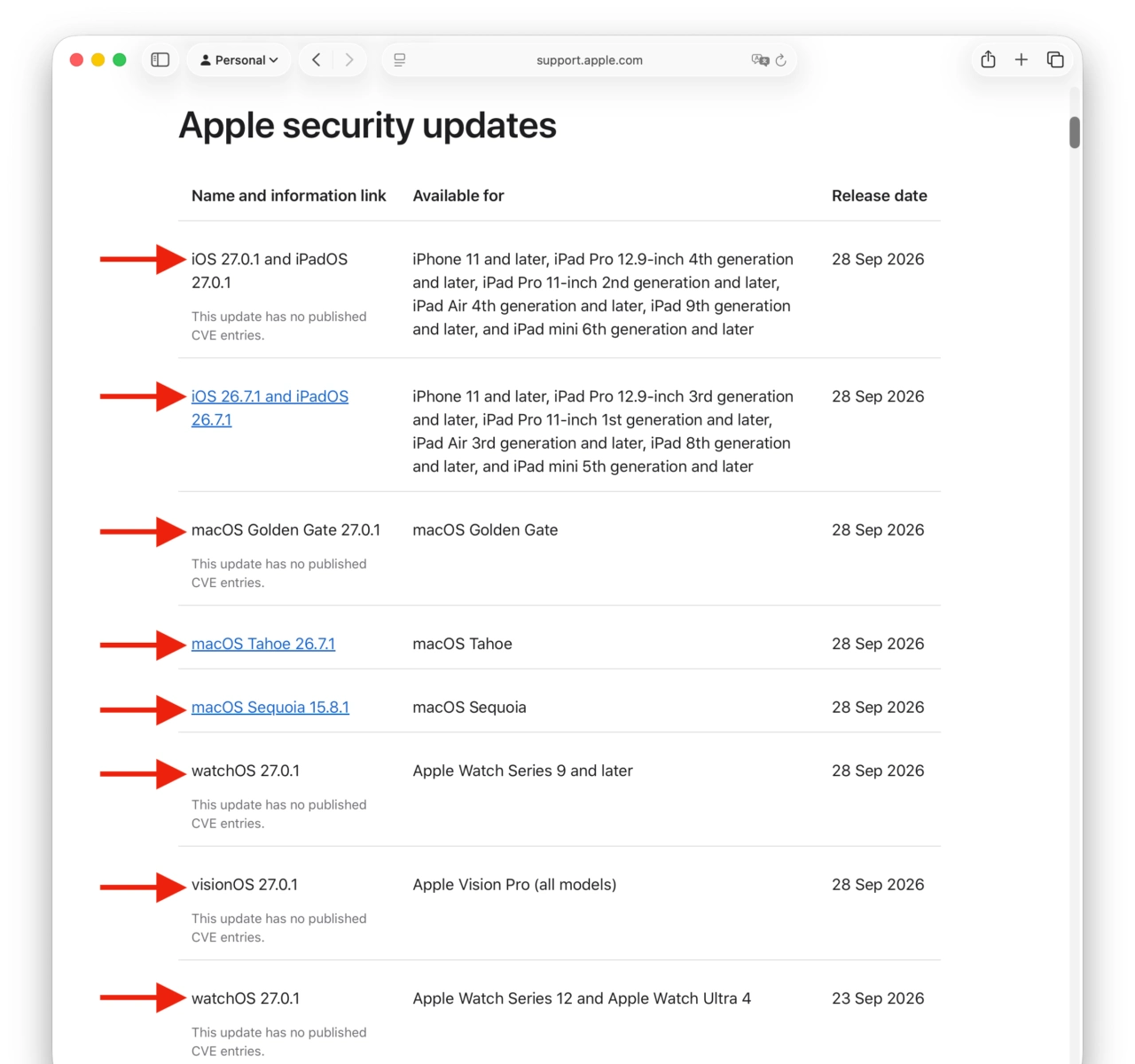Click Apple Vision Pro (all models) cell
The image size is (1135, 1064).
point(514,885)
